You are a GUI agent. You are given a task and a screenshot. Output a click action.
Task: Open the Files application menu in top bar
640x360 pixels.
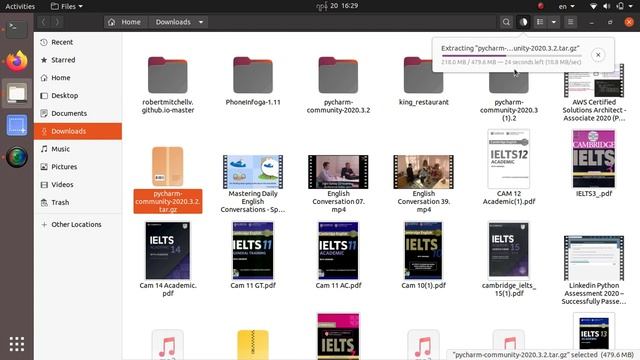tap(67, 6)
